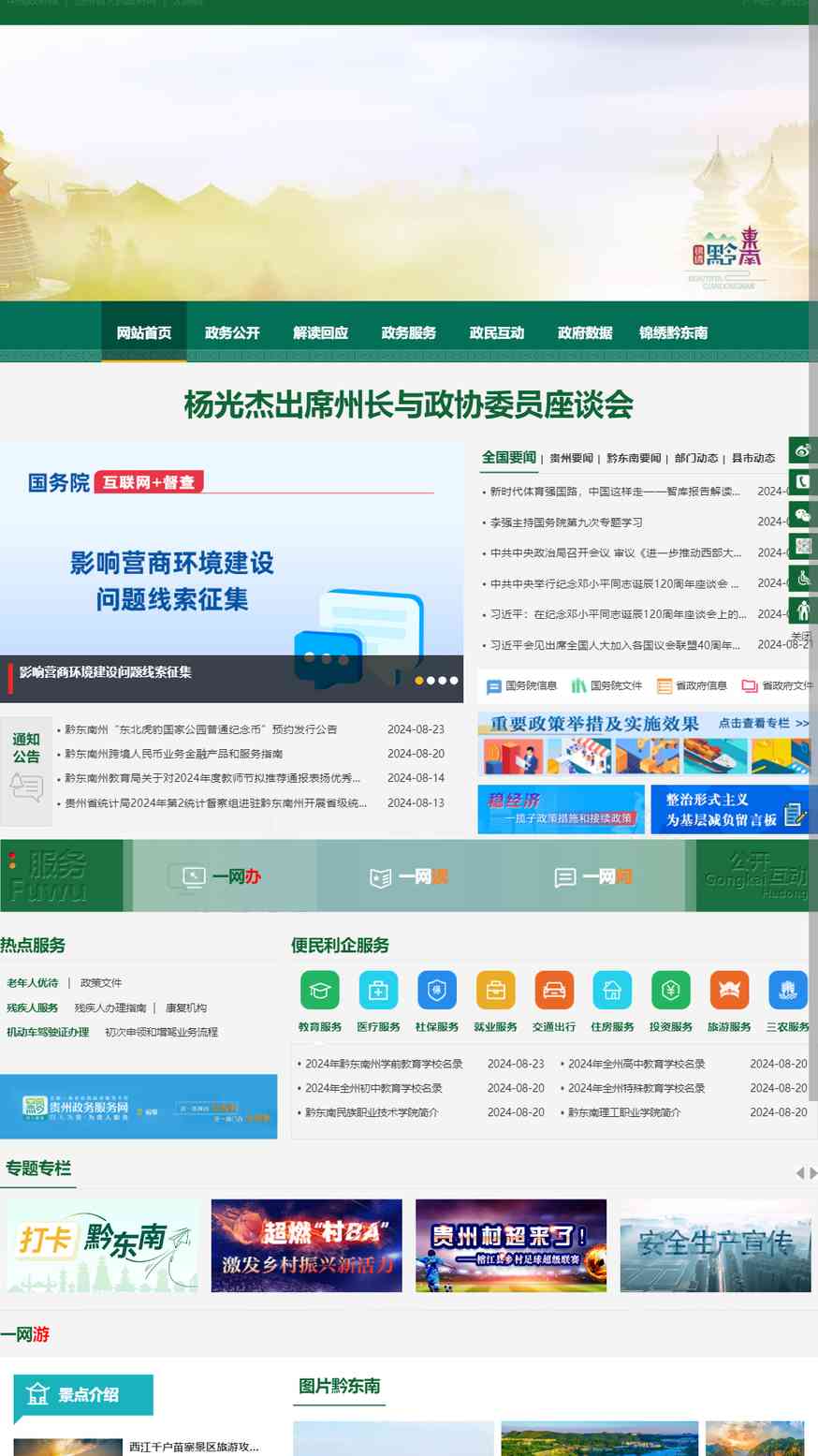Switch to the 全国要闻 news tab
The height and width of the screenshot is (1456, 818).
coord(509,457)
